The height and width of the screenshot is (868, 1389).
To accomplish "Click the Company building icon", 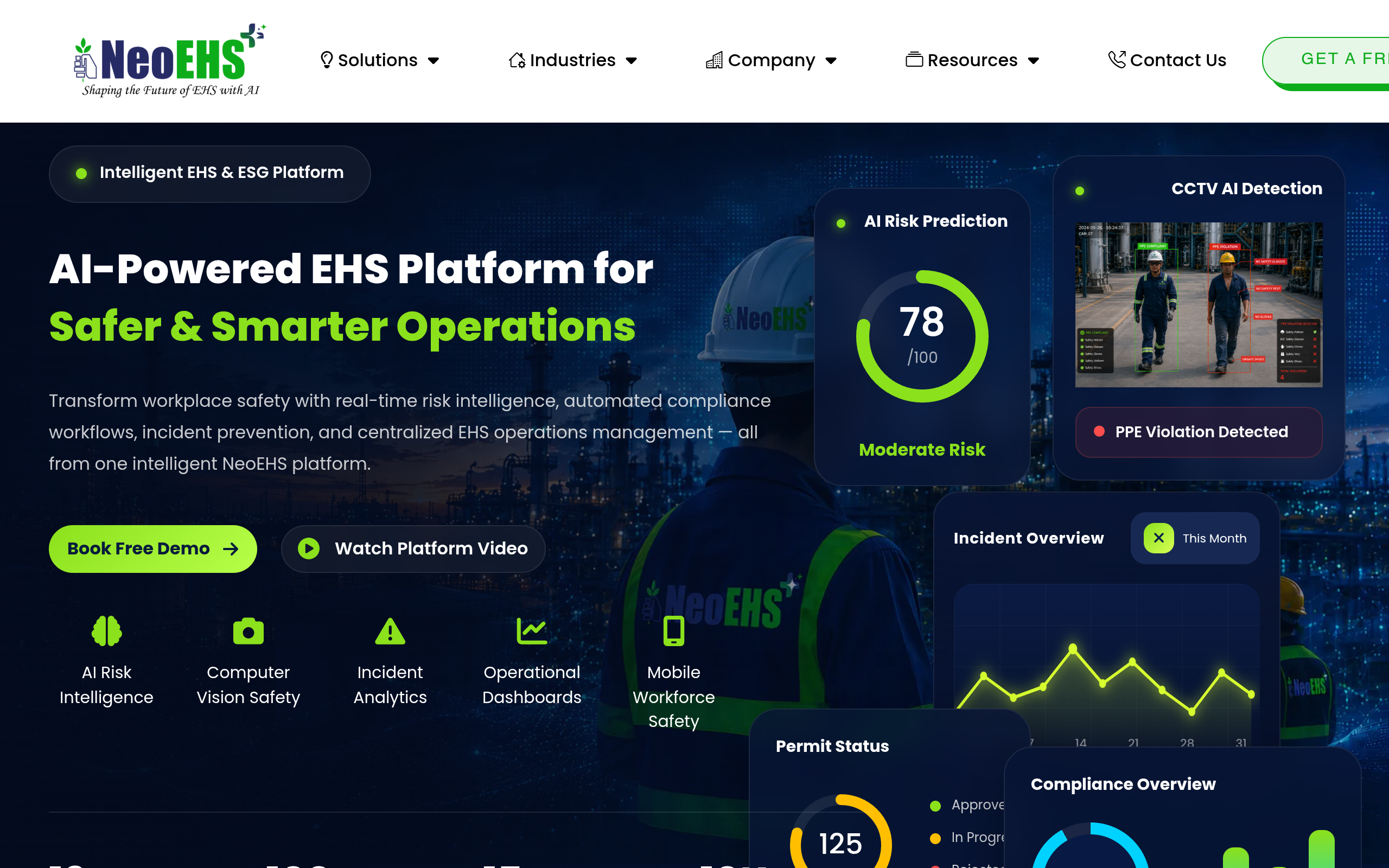I will [x=714, y=60].
